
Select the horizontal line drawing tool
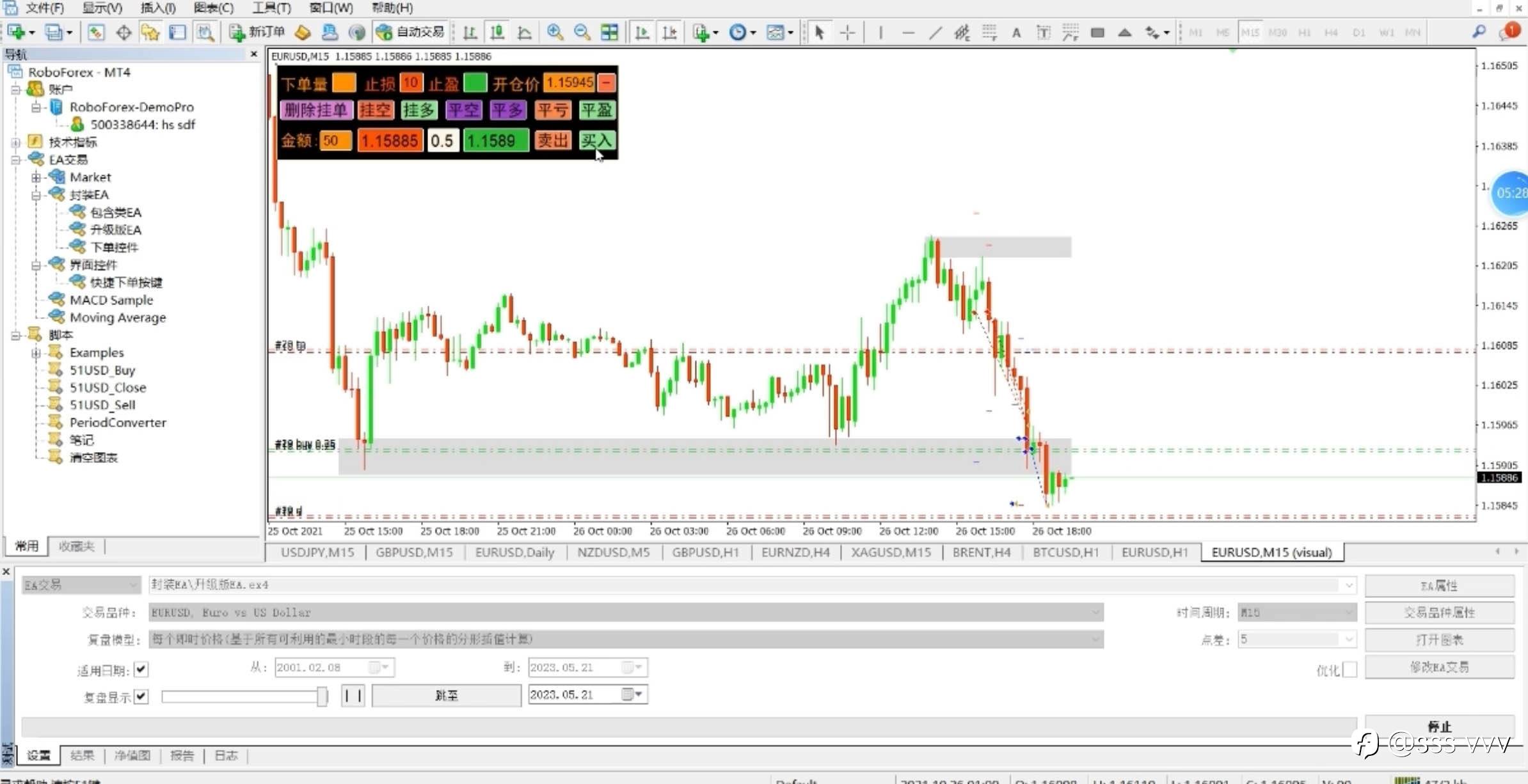(x=908, y=32)
